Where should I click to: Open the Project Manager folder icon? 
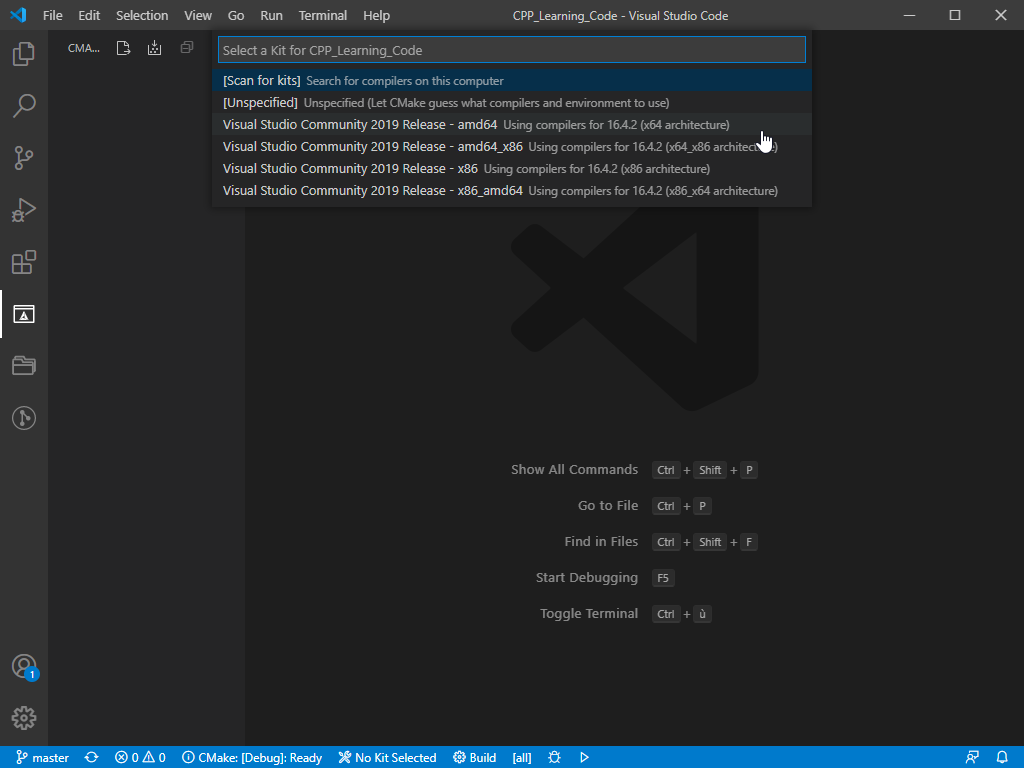24,366
